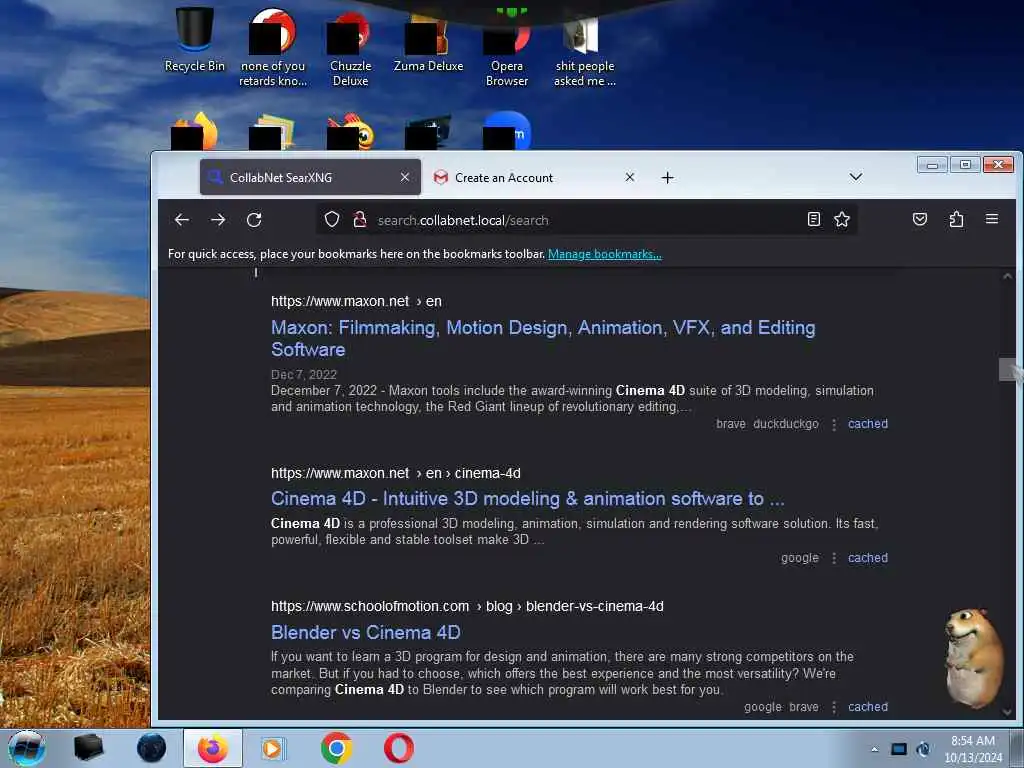Viewport: 1024px width, 768px height.
Task: Go back to the previous page
Action: point(182,220)
